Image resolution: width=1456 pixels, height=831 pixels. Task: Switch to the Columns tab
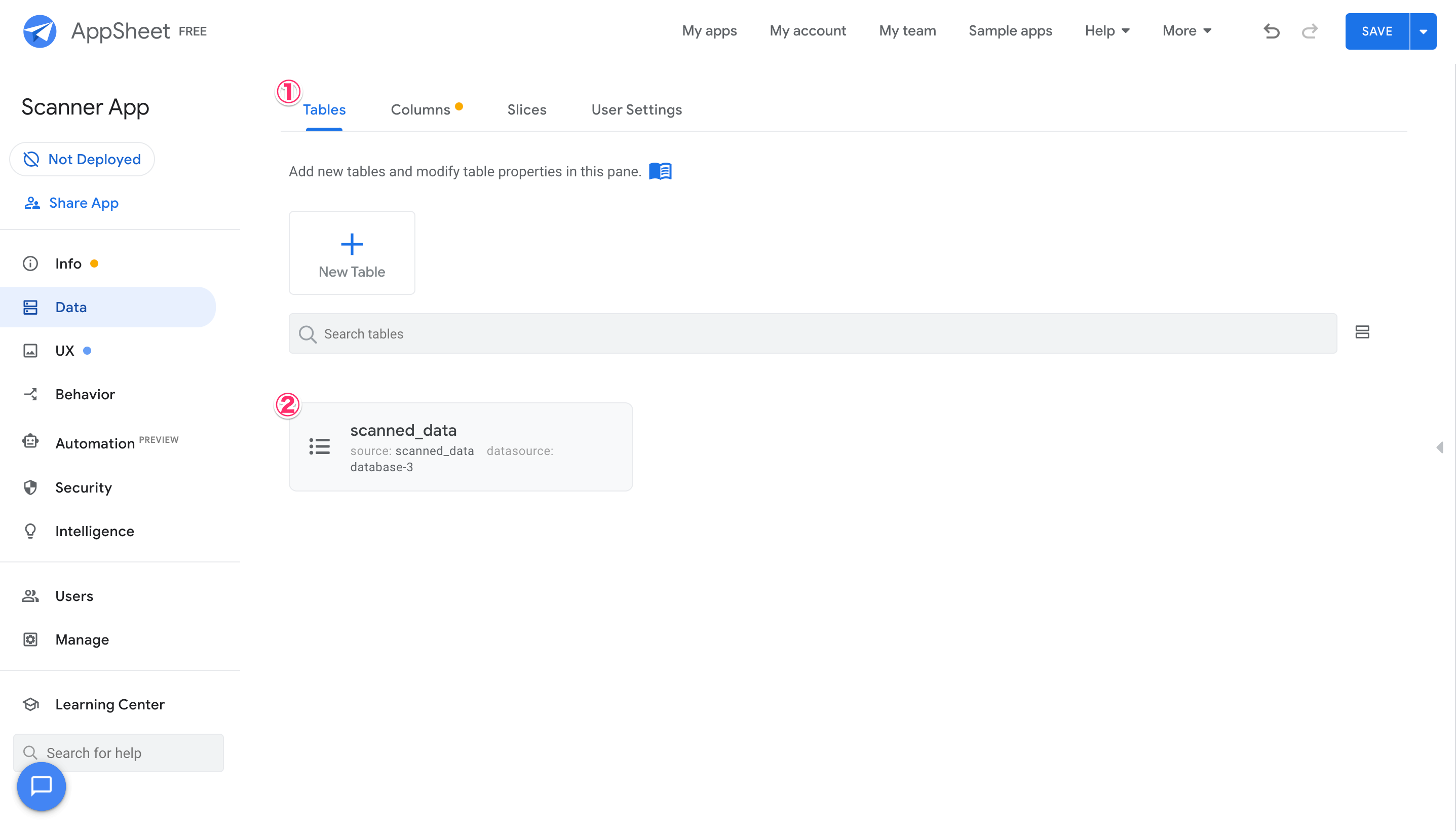click(420, 109)
